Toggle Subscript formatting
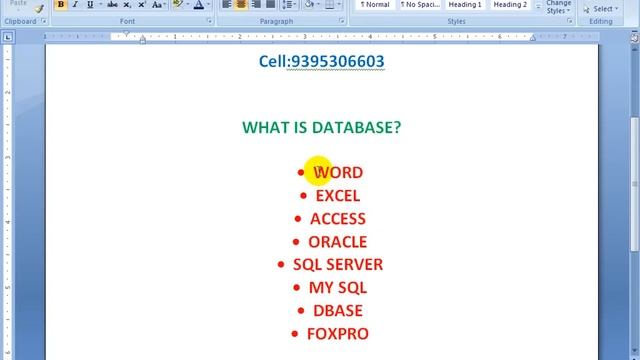This screenshot has width=640, height=360. coord(127,4)
